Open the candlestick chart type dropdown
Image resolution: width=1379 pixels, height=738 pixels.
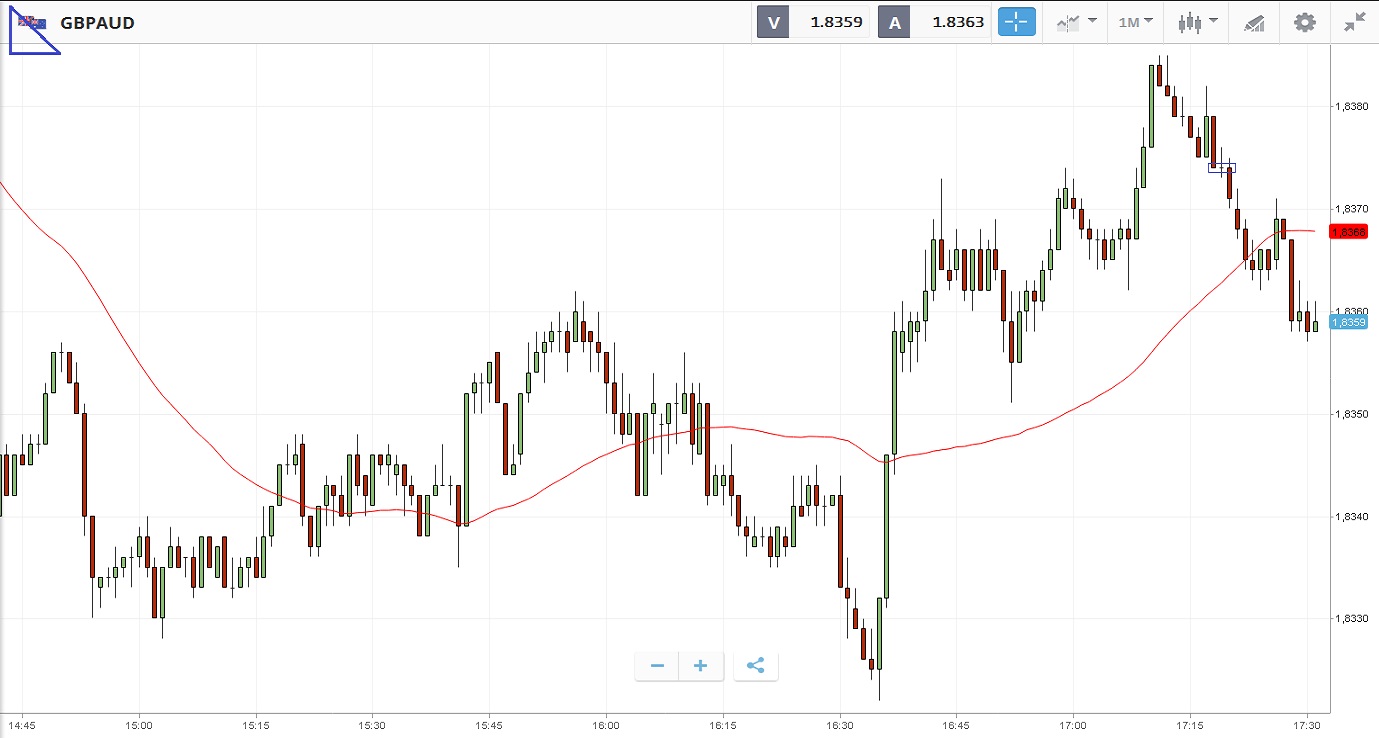1197,22
